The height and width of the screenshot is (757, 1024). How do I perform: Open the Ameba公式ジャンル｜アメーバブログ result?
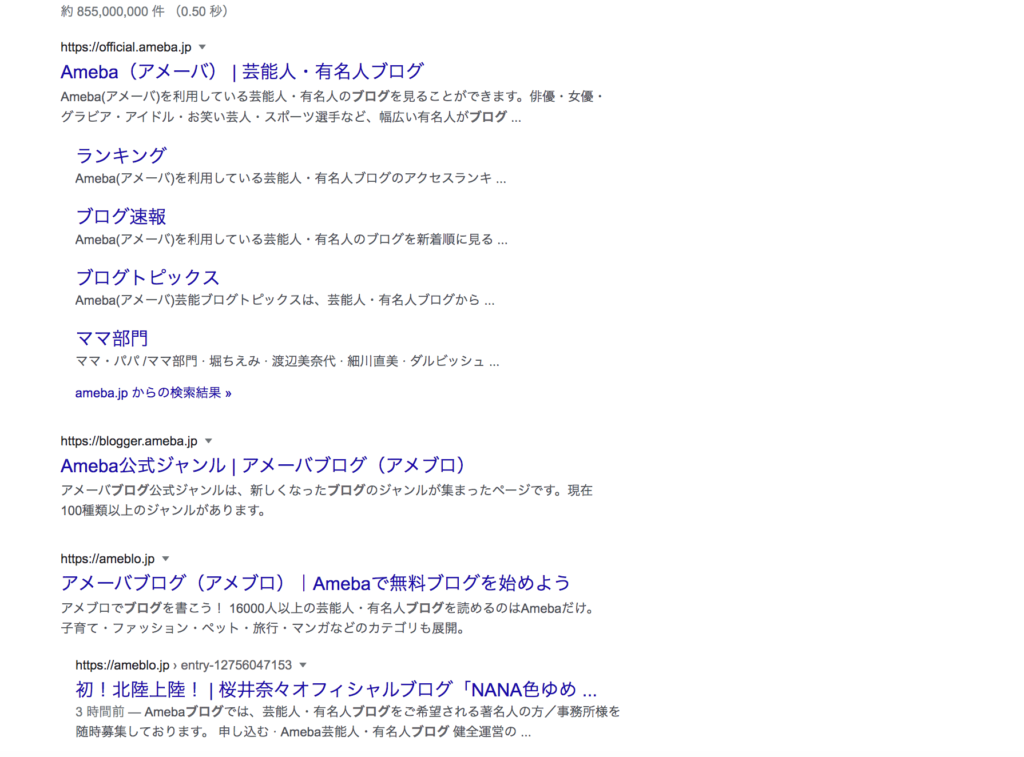tap(263, 465)
